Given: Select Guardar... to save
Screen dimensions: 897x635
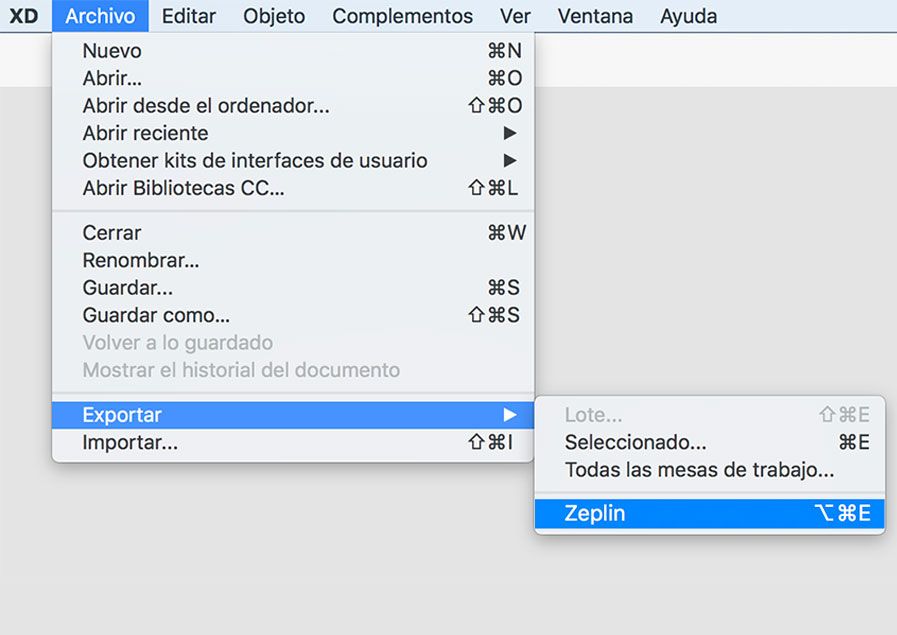Looking at the screenshot, I should 130,288.
